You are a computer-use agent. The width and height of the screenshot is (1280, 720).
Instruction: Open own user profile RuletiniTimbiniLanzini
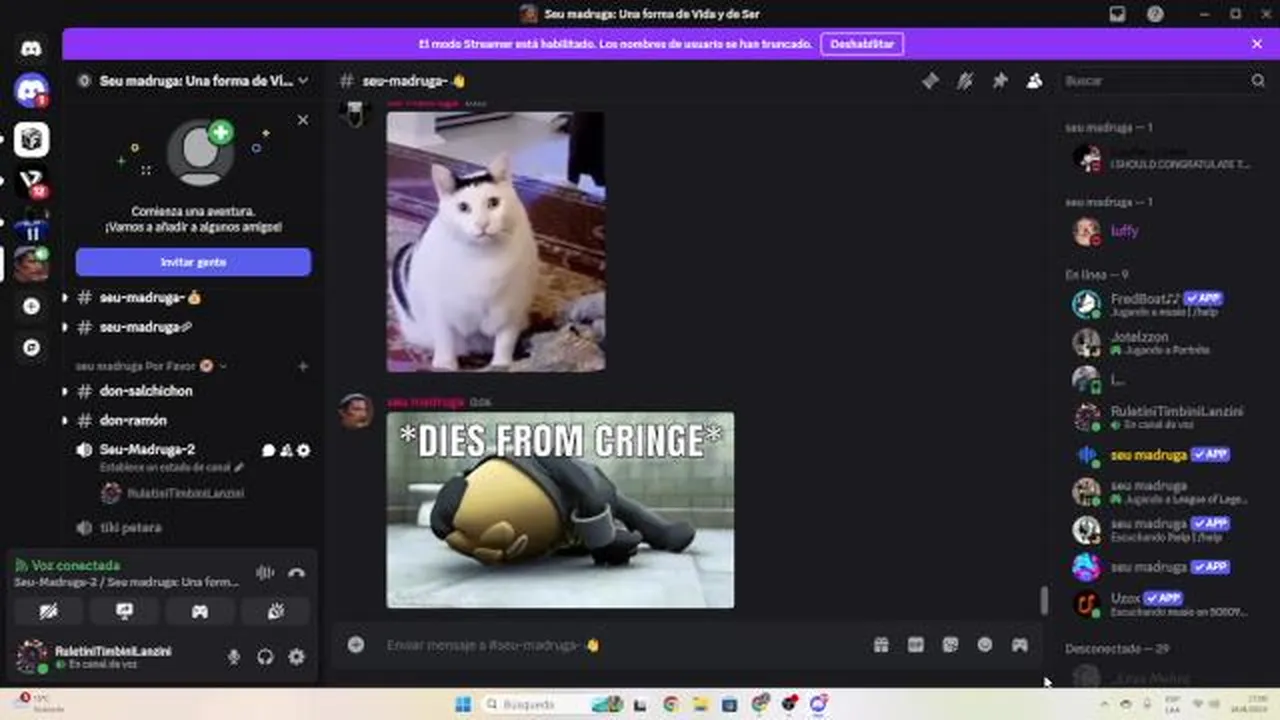tap(95, 657)
